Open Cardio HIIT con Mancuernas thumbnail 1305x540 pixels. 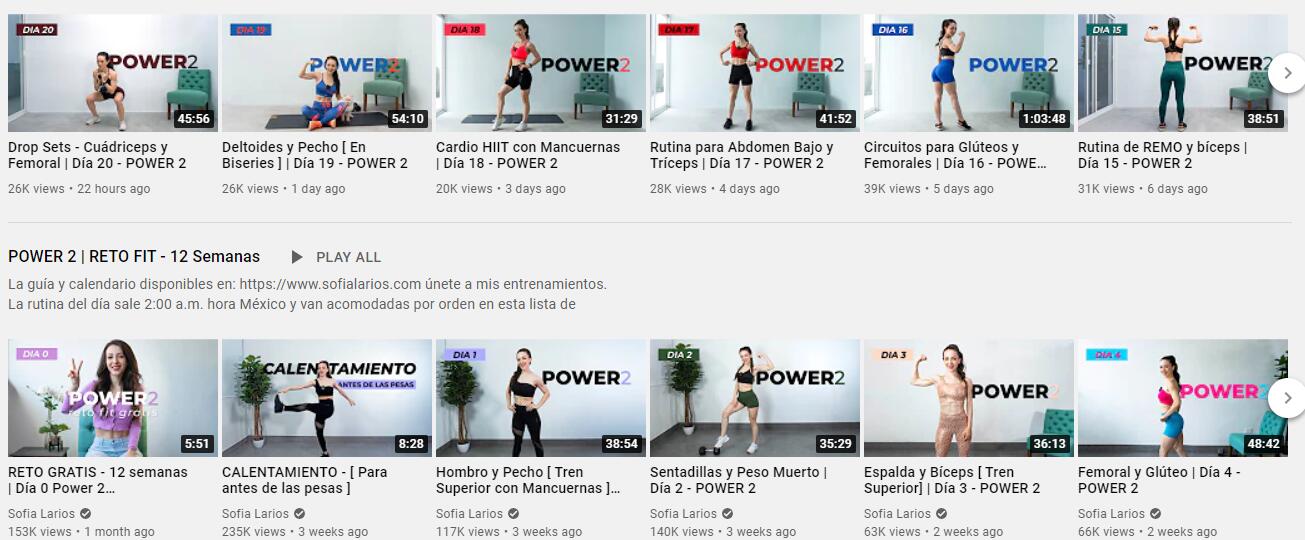(541, 73)
